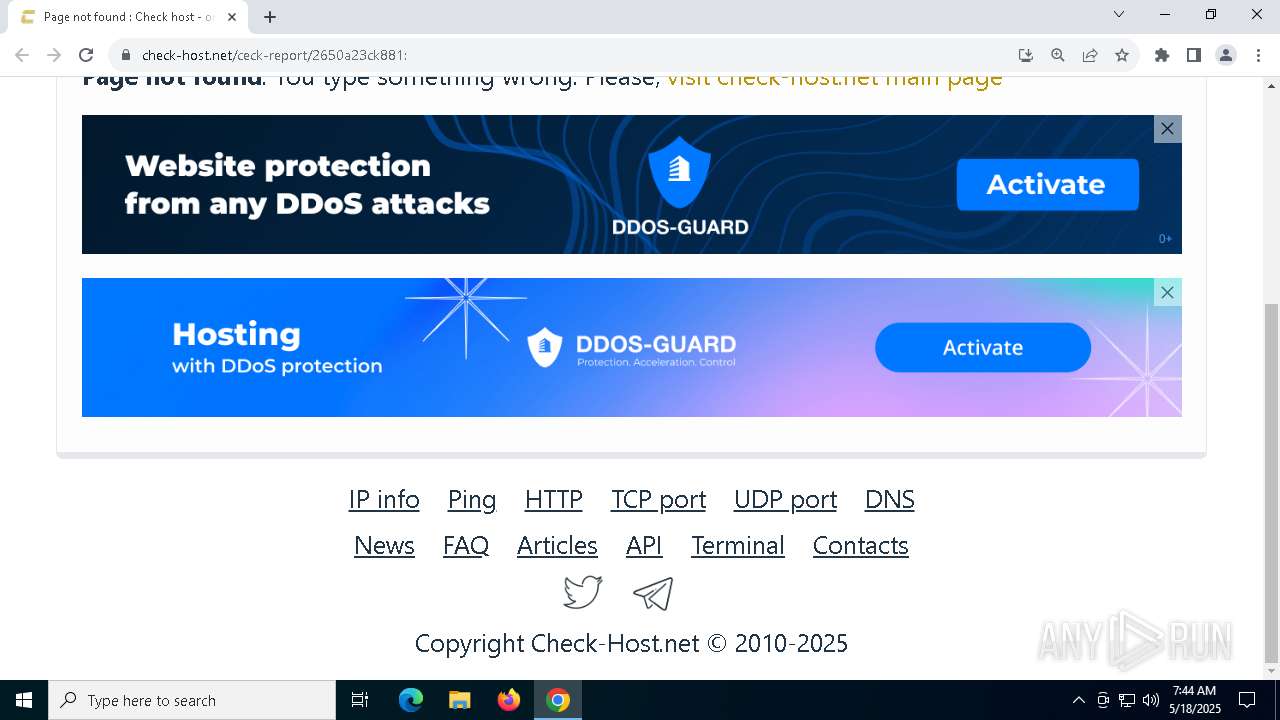
Task: Toggle the browser side panel icon
Action: point(1194,55)
